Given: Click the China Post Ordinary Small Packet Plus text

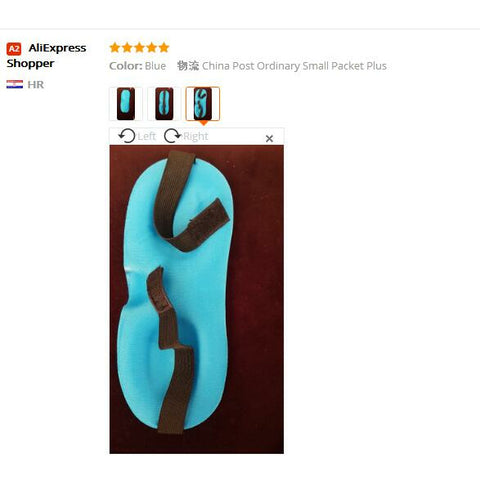Looking at the screenshot, I should click(x=294, y=66).
